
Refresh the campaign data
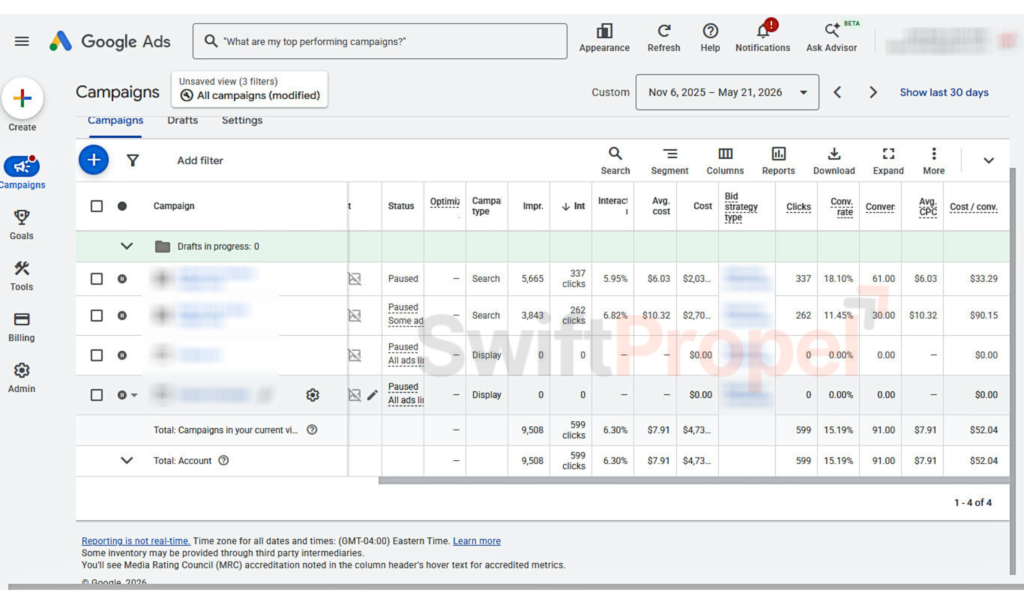tap(664, 31)
